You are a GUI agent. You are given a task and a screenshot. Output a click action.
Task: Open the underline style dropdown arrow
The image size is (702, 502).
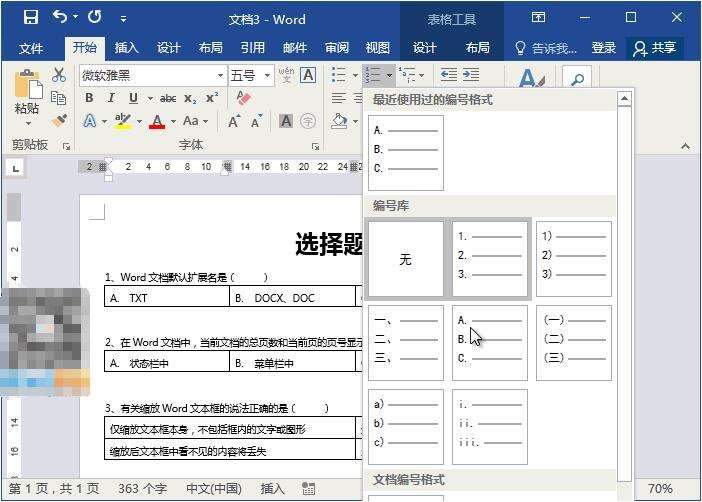[x=150, y=98]
